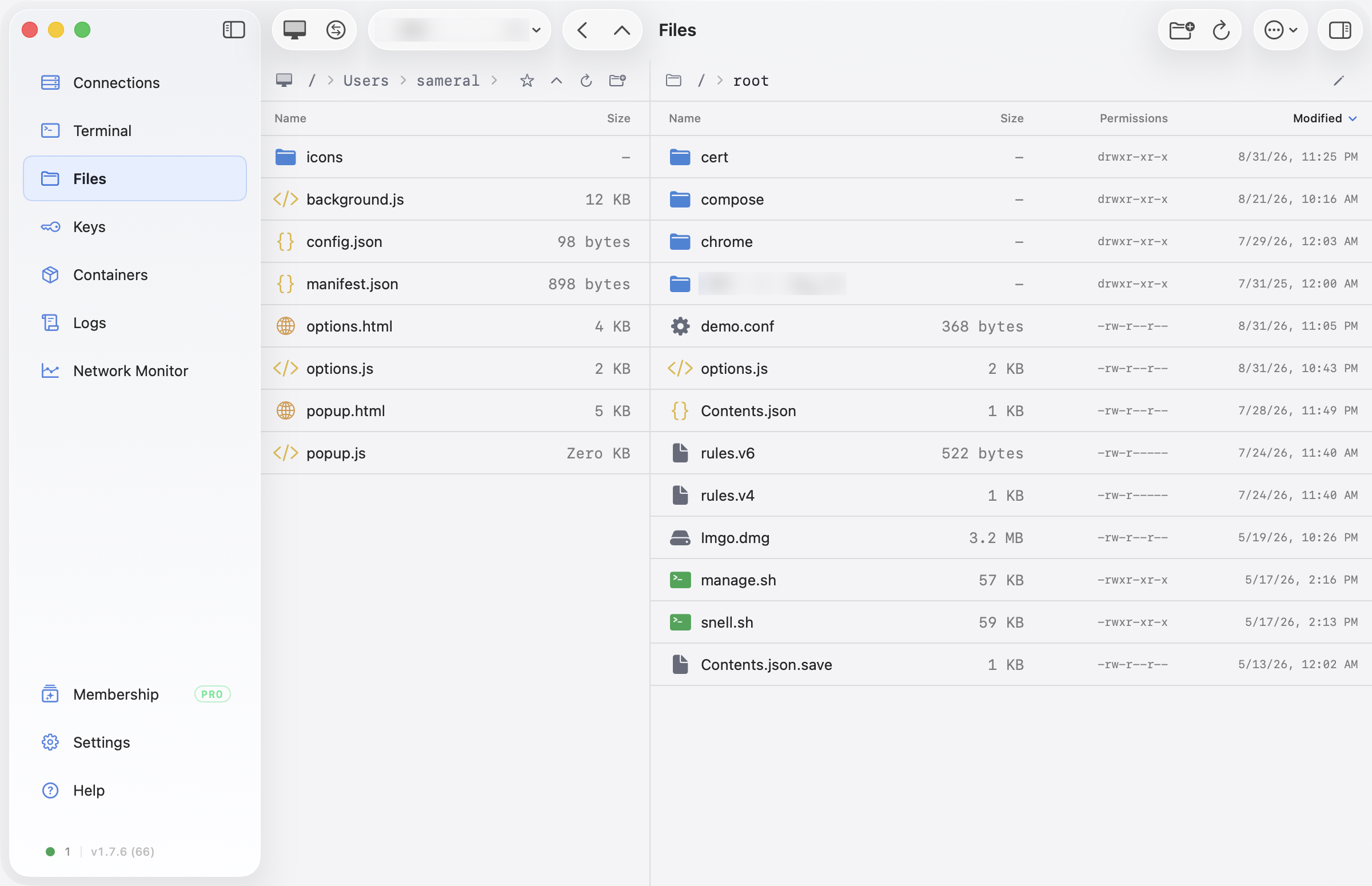Viewport: 1372px width, 886px height.
Task: Select the icons folder in local pane
Action: [x=455, y=157]
